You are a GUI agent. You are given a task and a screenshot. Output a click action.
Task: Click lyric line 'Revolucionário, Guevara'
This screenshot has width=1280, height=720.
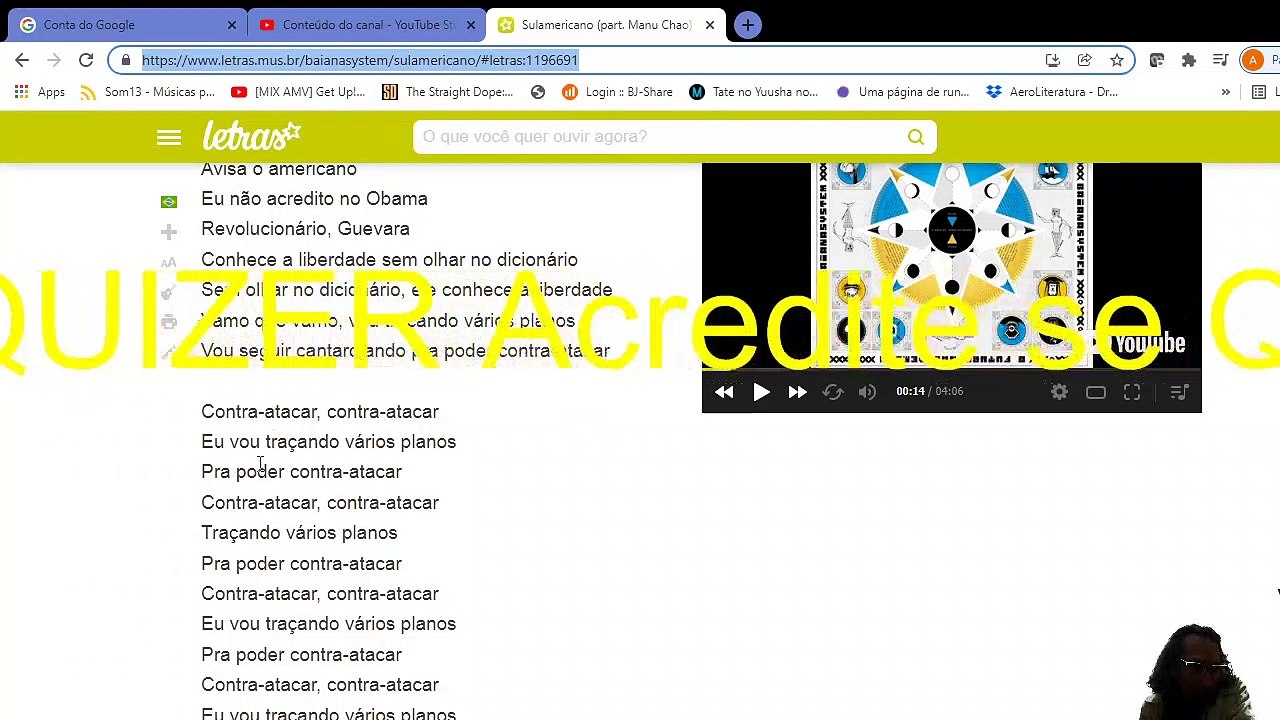click(x=305, y=229)
